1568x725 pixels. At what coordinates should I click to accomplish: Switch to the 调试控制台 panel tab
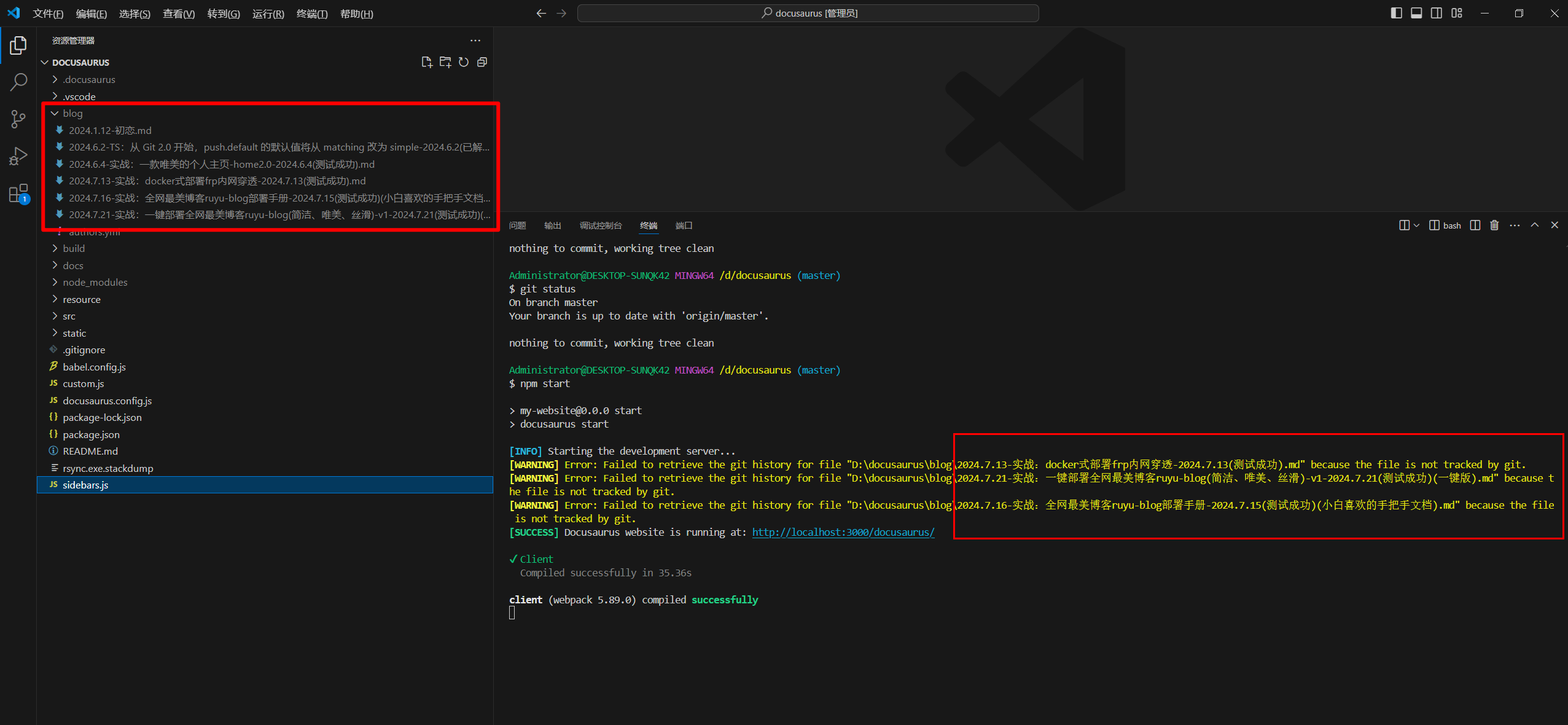tap(601, 225)
